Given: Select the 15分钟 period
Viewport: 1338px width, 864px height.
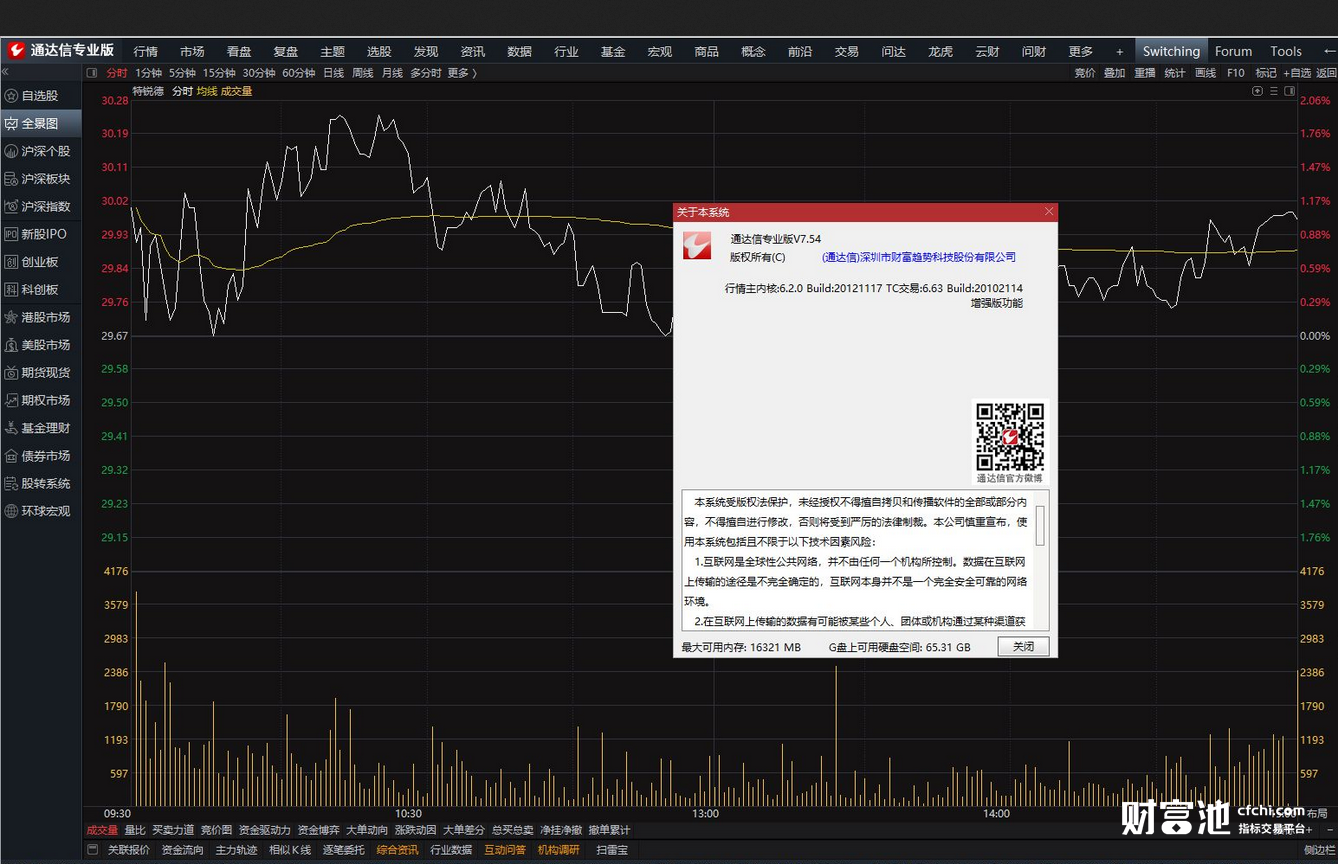Looking at the screenshot, I should 219,73.
